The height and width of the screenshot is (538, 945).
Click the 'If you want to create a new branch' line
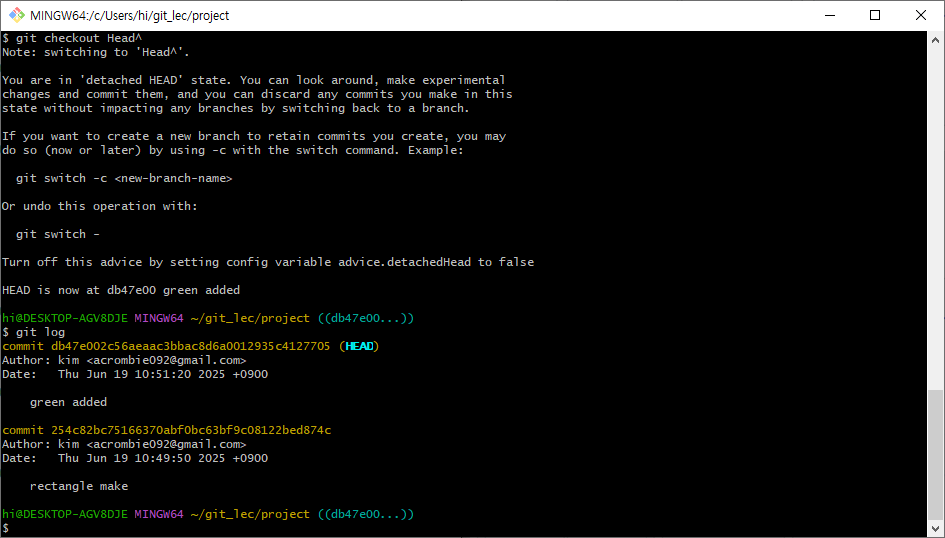coord(254,137)
